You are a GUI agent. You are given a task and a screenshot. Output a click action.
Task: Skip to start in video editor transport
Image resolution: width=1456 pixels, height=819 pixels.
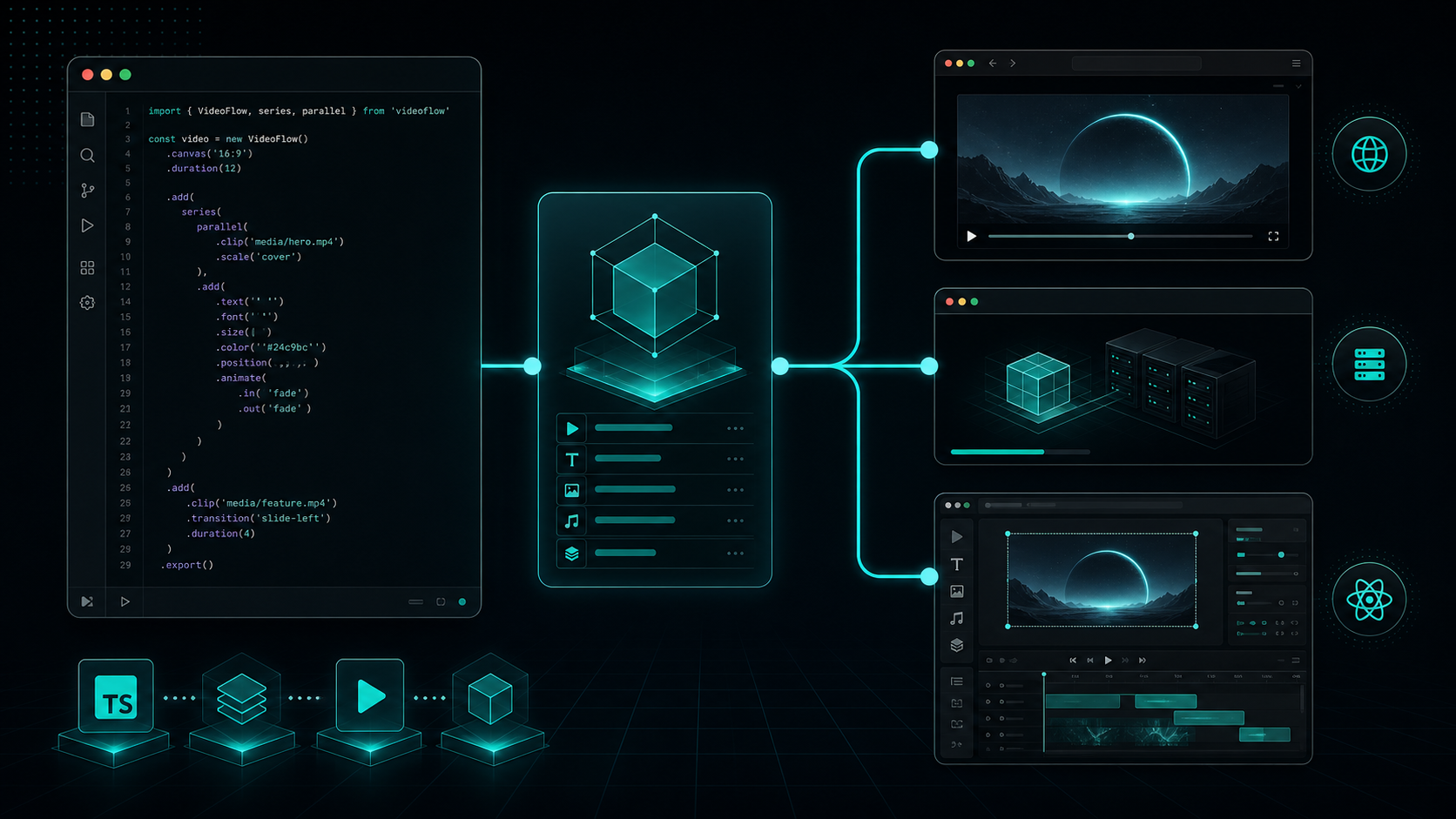(1073, 661)
